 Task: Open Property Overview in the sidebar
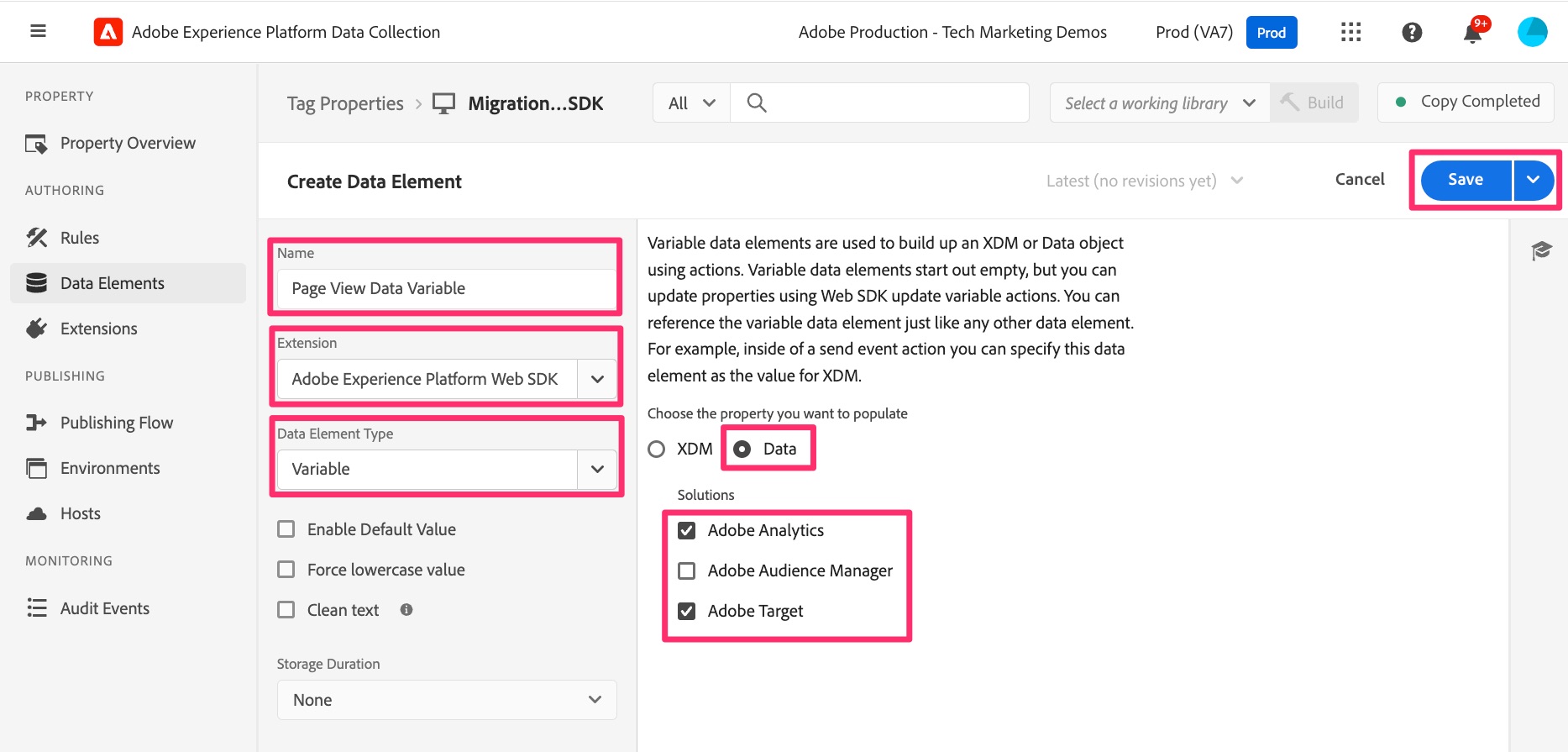(128, 144)
